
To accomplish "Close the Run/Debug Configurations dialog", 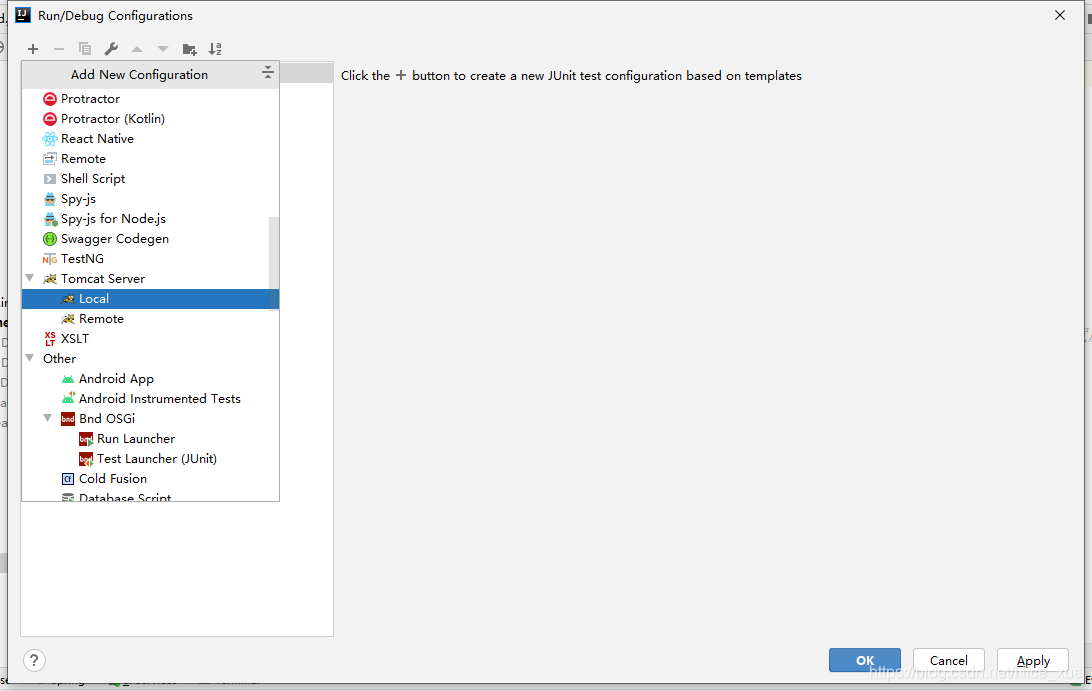I will pos(1060,15).
